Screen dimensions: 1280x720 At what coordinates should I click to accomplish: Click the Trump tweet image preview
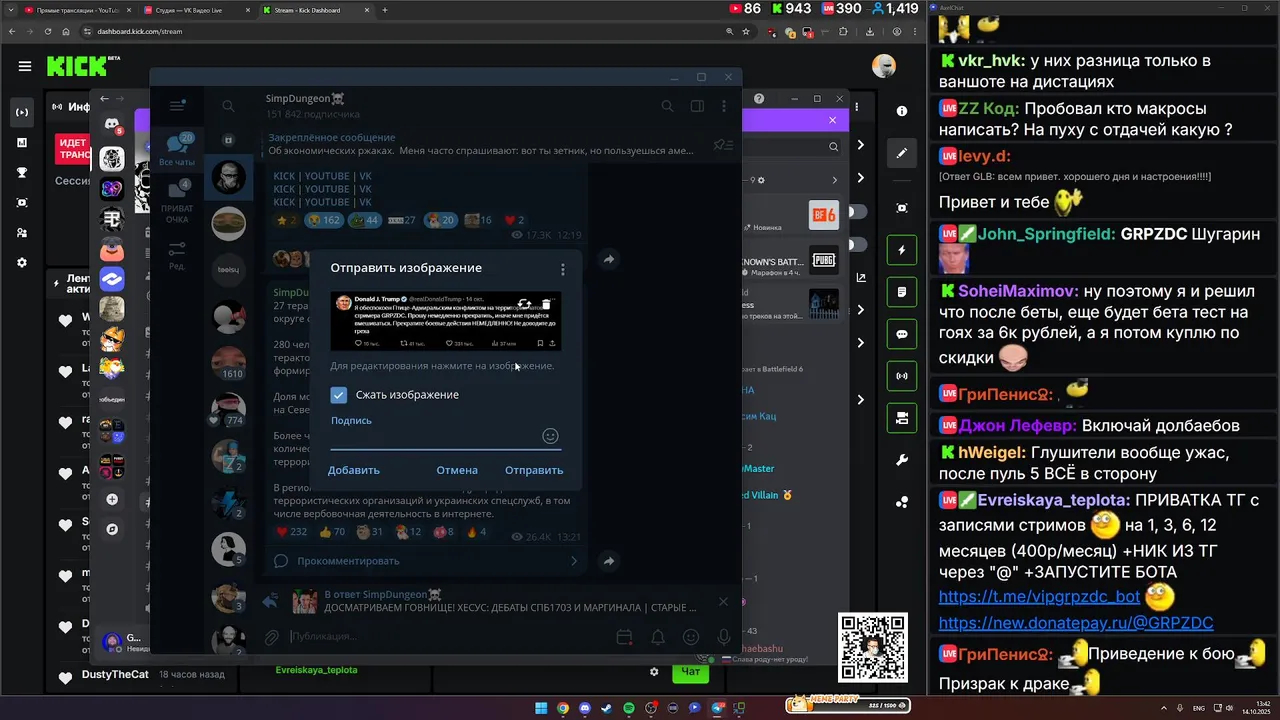(x=446, y=321)
